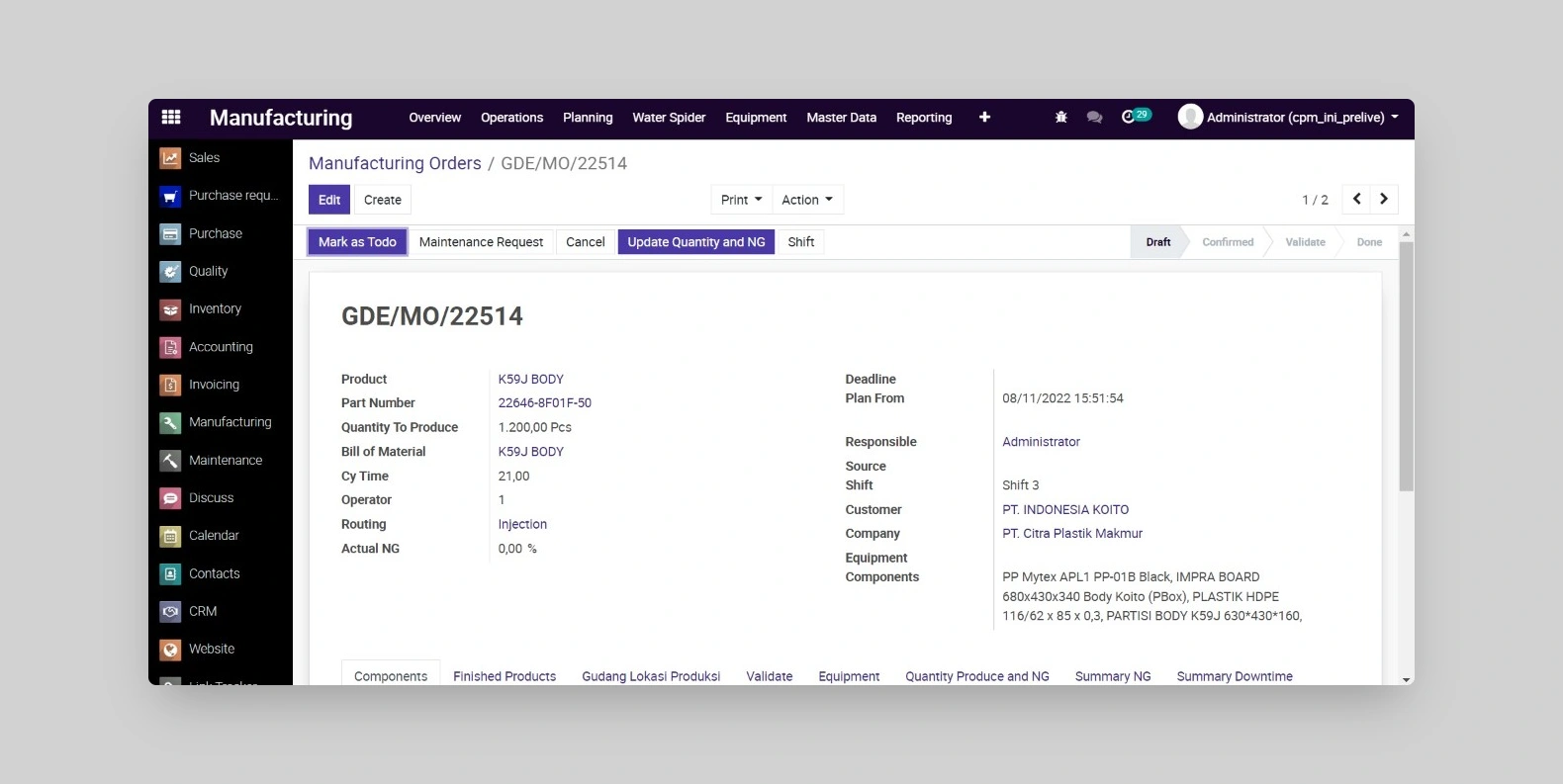
Task: Go to next record arrow
Action: tap(1384, 200)
